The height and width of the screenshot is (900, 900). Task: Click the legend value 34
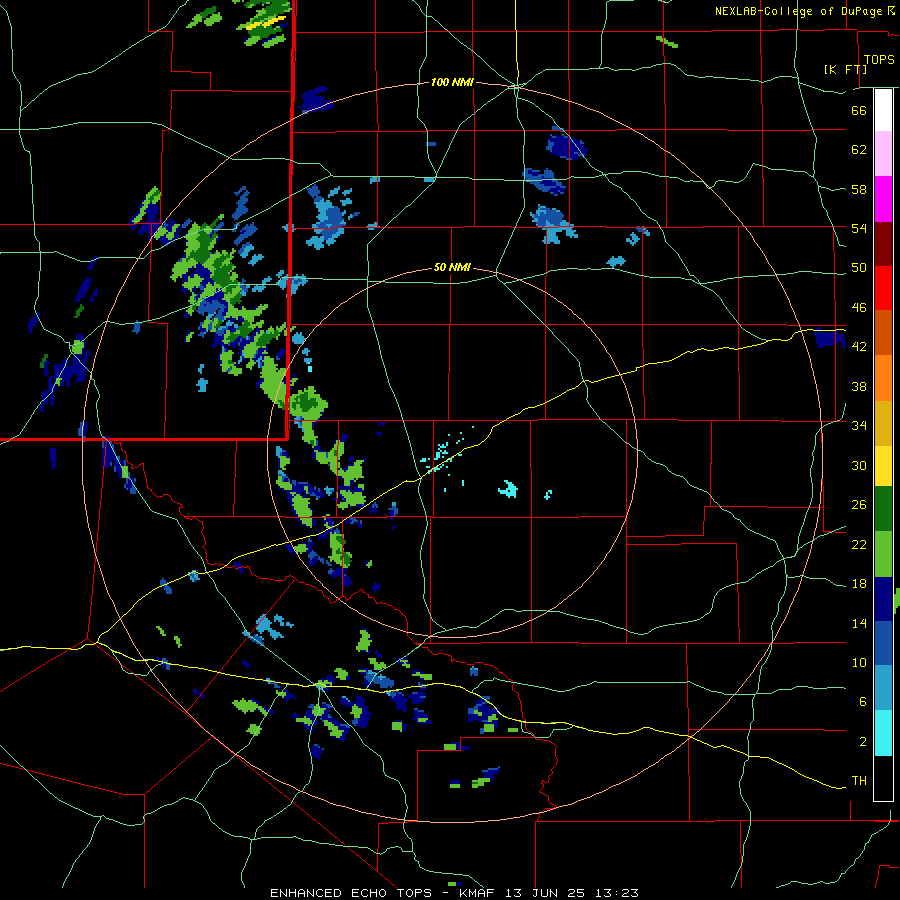click(859, 426)
